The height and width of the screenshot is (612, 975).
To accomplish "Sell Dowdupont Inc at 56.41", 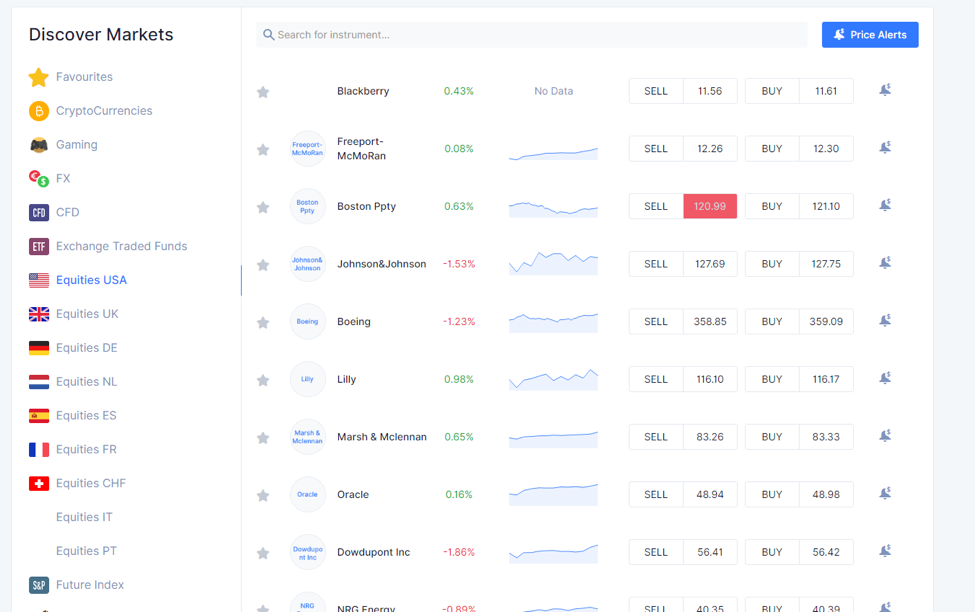I will click(x=683, y=552).
